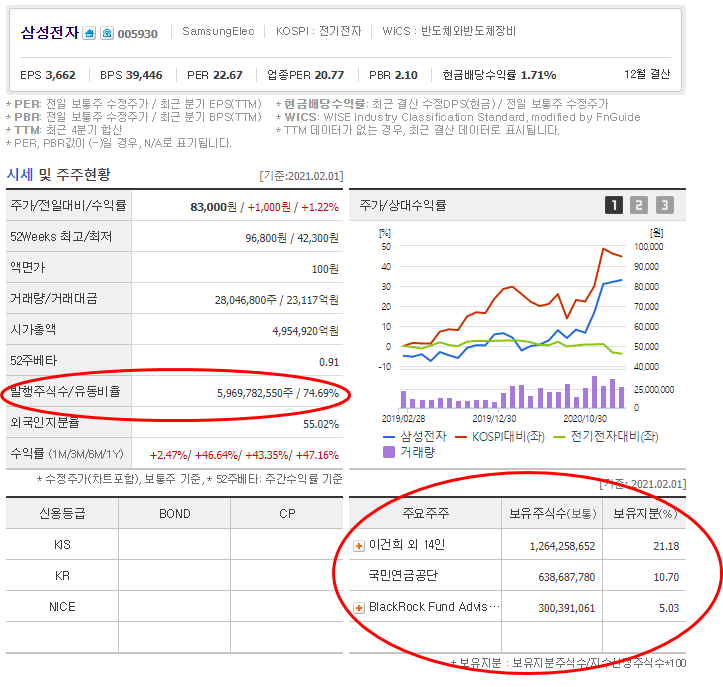Select share count 638,687,780
The height and width of the screenshot is (687, 723).
[x=566, y=577]
